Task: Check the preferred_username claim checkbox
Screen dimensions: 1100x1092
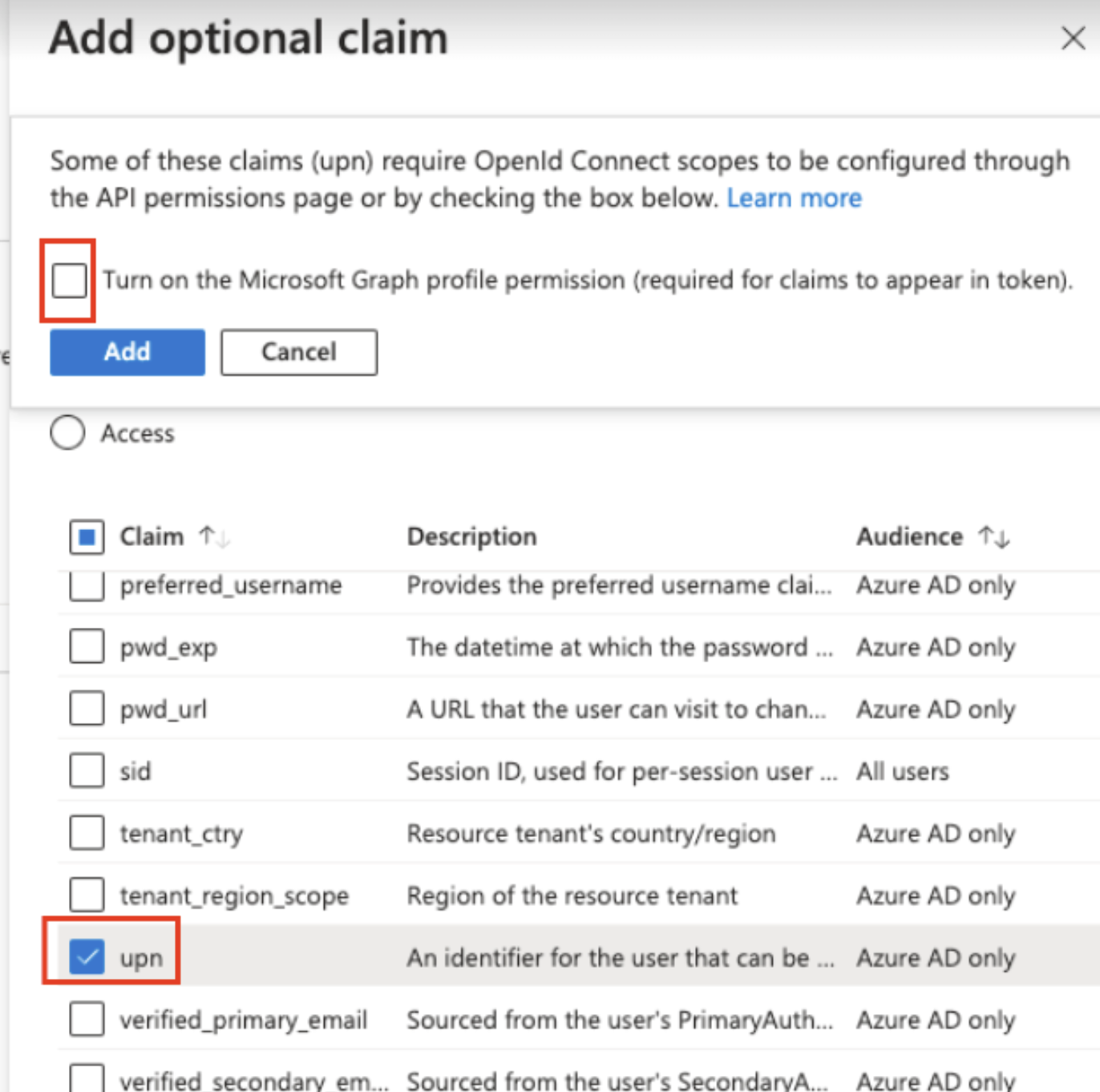Action: tap(87, 586)
